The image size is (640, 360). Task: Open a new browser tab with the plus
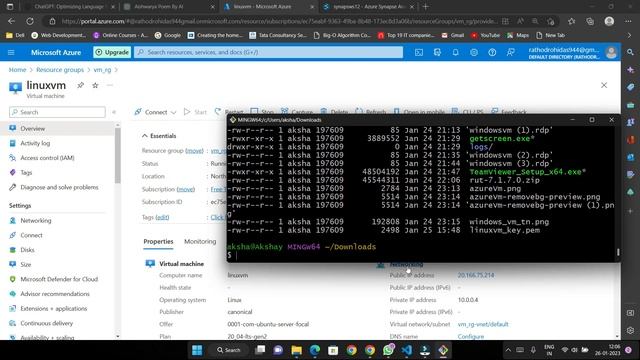pyautogui.click(x=426, y=7)
